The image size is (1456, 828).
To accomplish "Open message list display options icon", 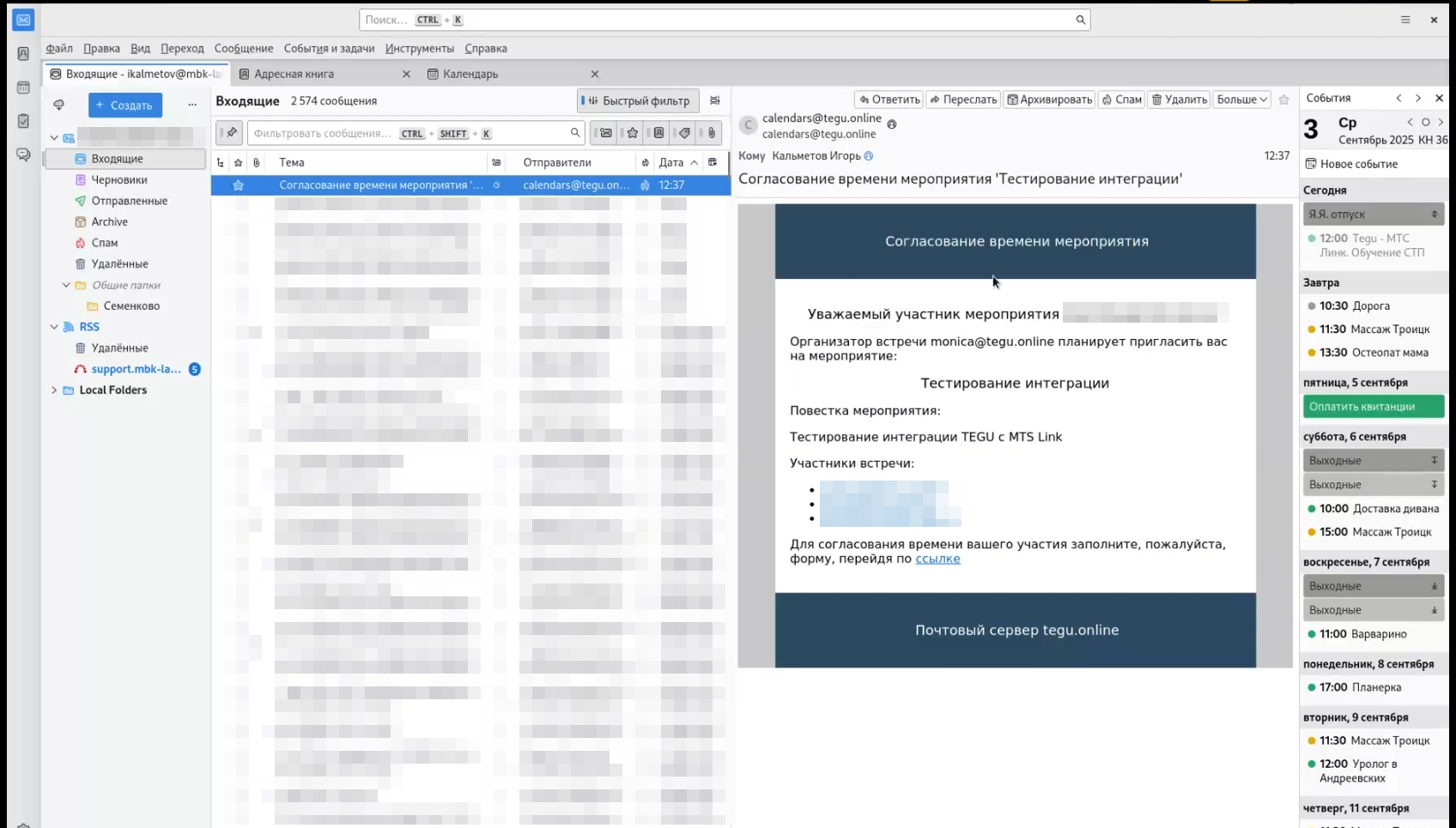I will coord(714,100).
